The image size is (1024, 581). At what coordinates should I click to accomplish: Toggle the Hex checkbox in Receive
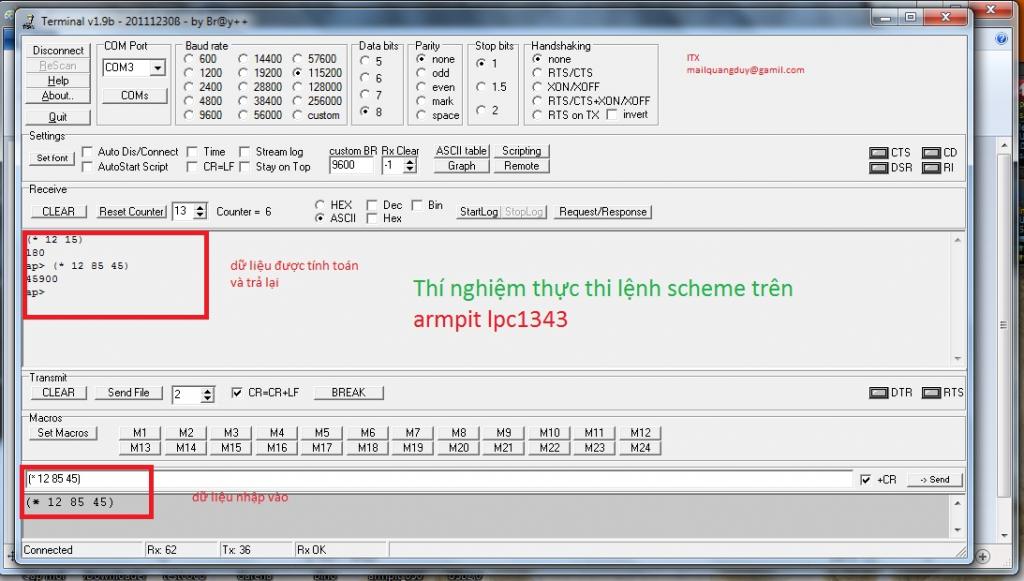pyautogui.click(x=372, y=219)
